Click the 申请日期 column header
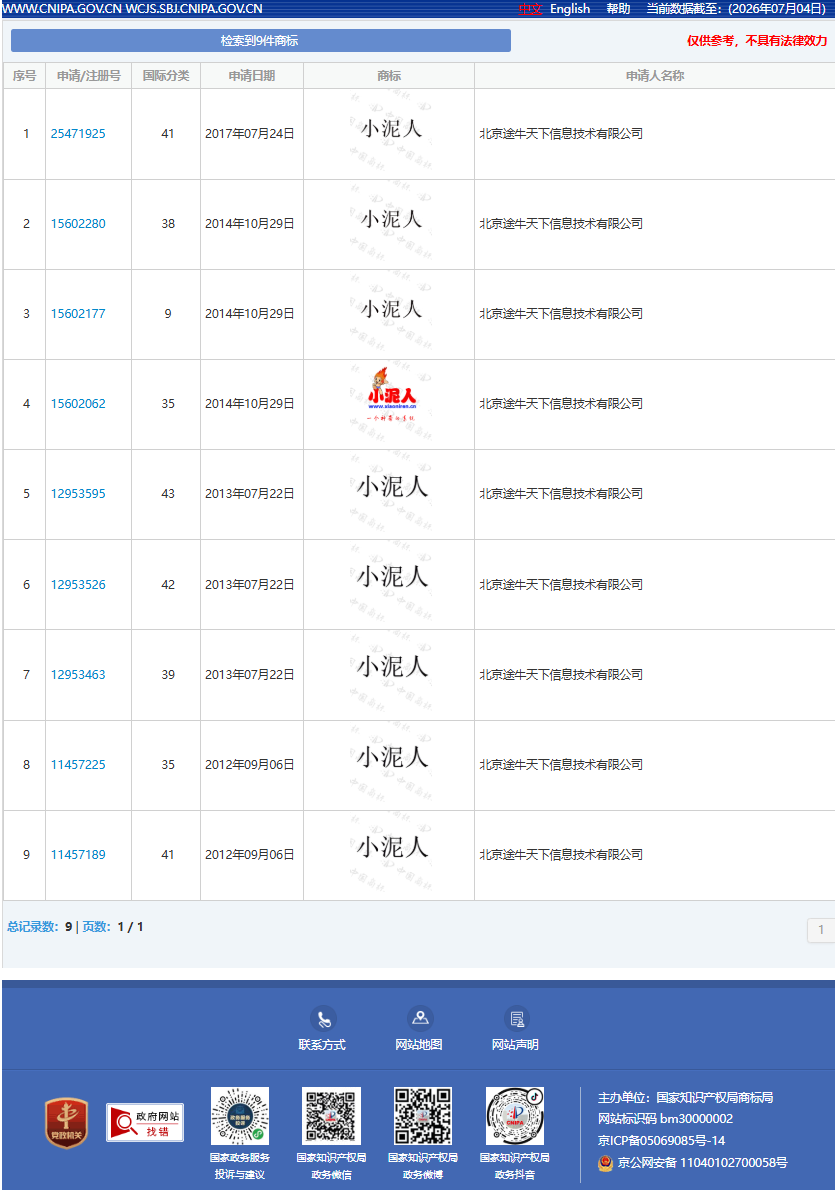 [x=251, y=76]
